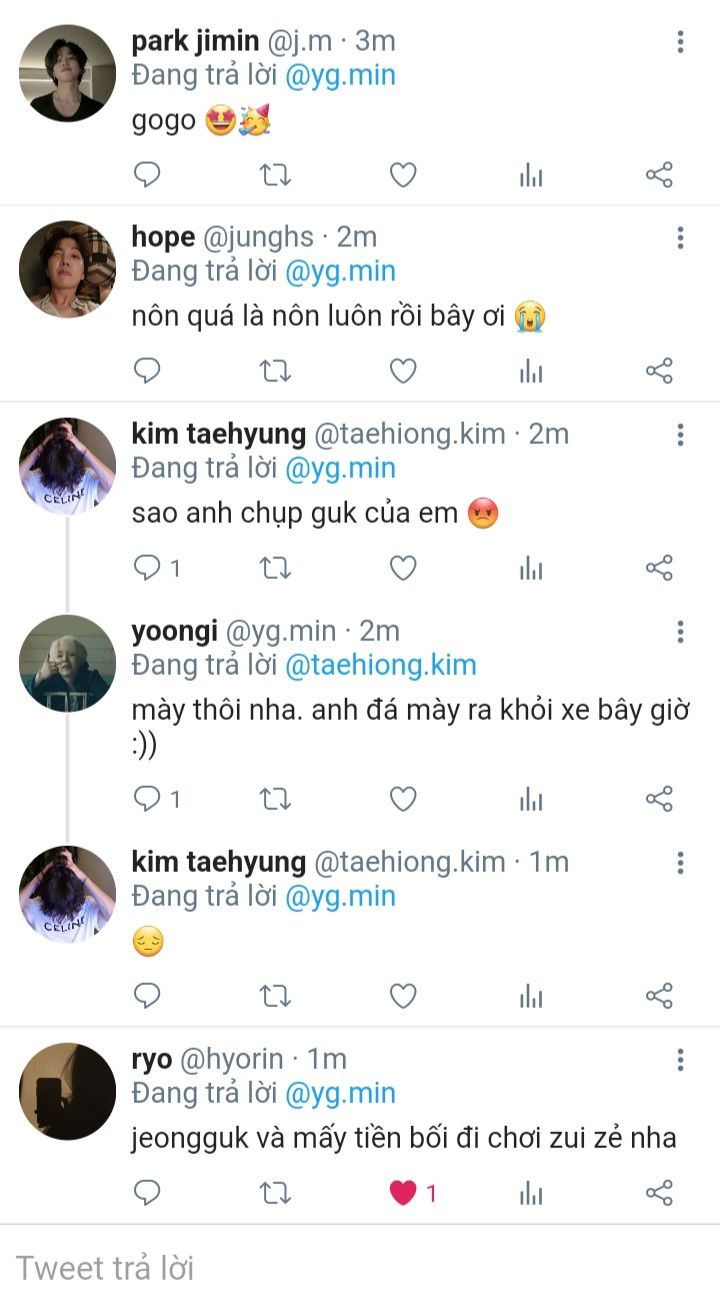The image size is (720, 1310).
Task: Share kim taehyung's "sao anh chụp guk" tweet
Action: click(659, 568)
